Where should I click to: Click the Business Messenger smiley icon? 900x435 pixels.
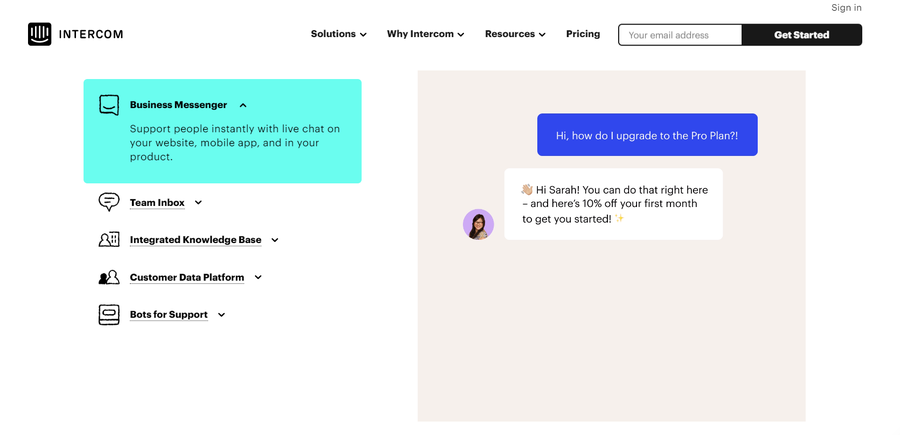[109, 105]
